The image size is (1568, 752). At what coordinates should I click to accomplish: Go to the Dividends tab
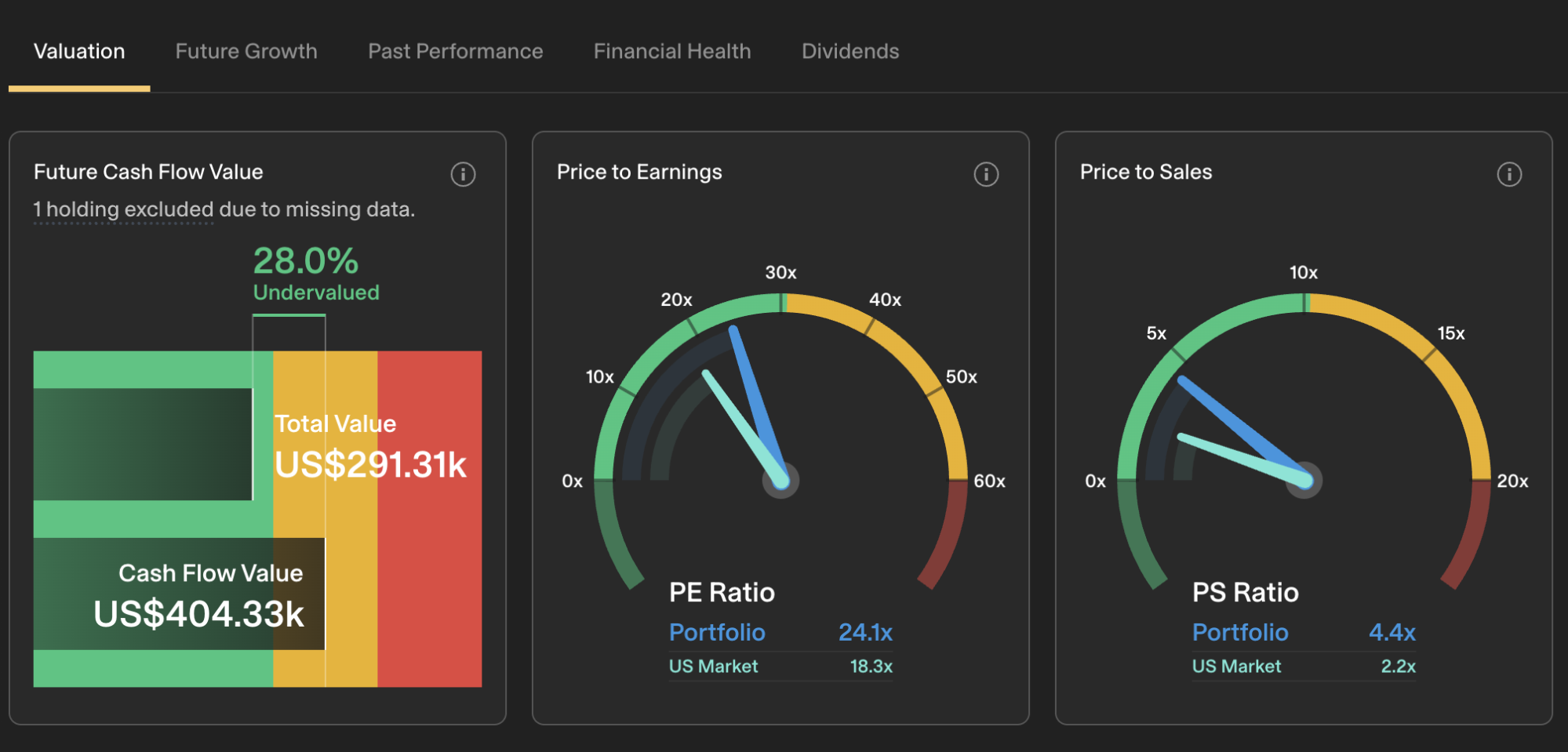click(849, 52)
